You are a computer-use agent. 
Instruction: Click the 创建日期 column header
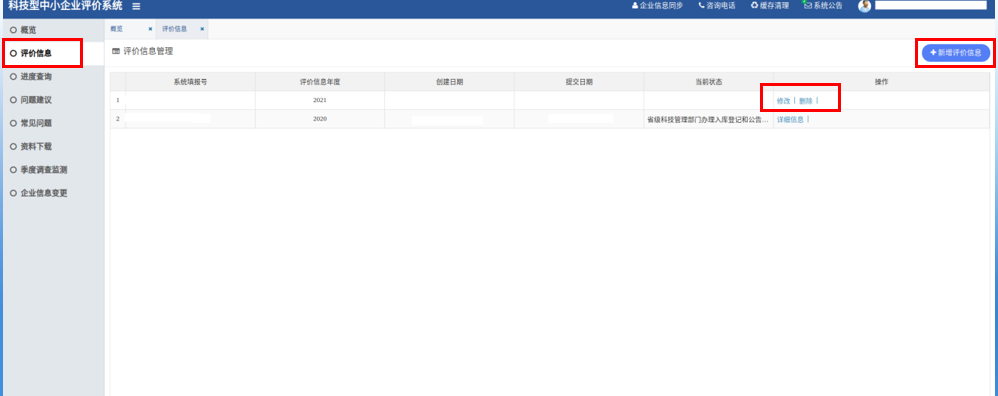click(x=449, y=82)
